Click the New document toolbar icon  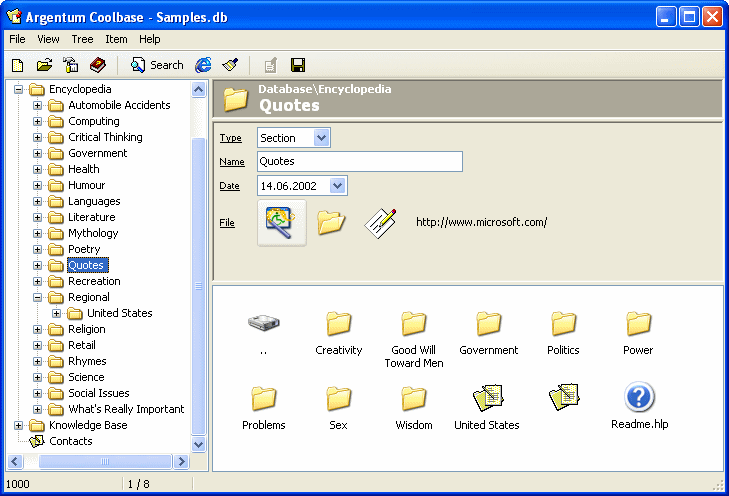(x=17, y=65)
